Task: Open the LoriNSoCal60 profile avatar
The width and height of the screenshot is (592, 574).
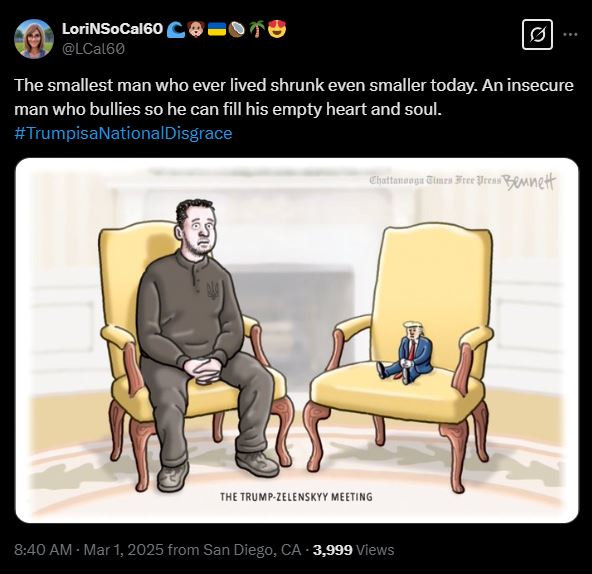Action: click(34, 39)
